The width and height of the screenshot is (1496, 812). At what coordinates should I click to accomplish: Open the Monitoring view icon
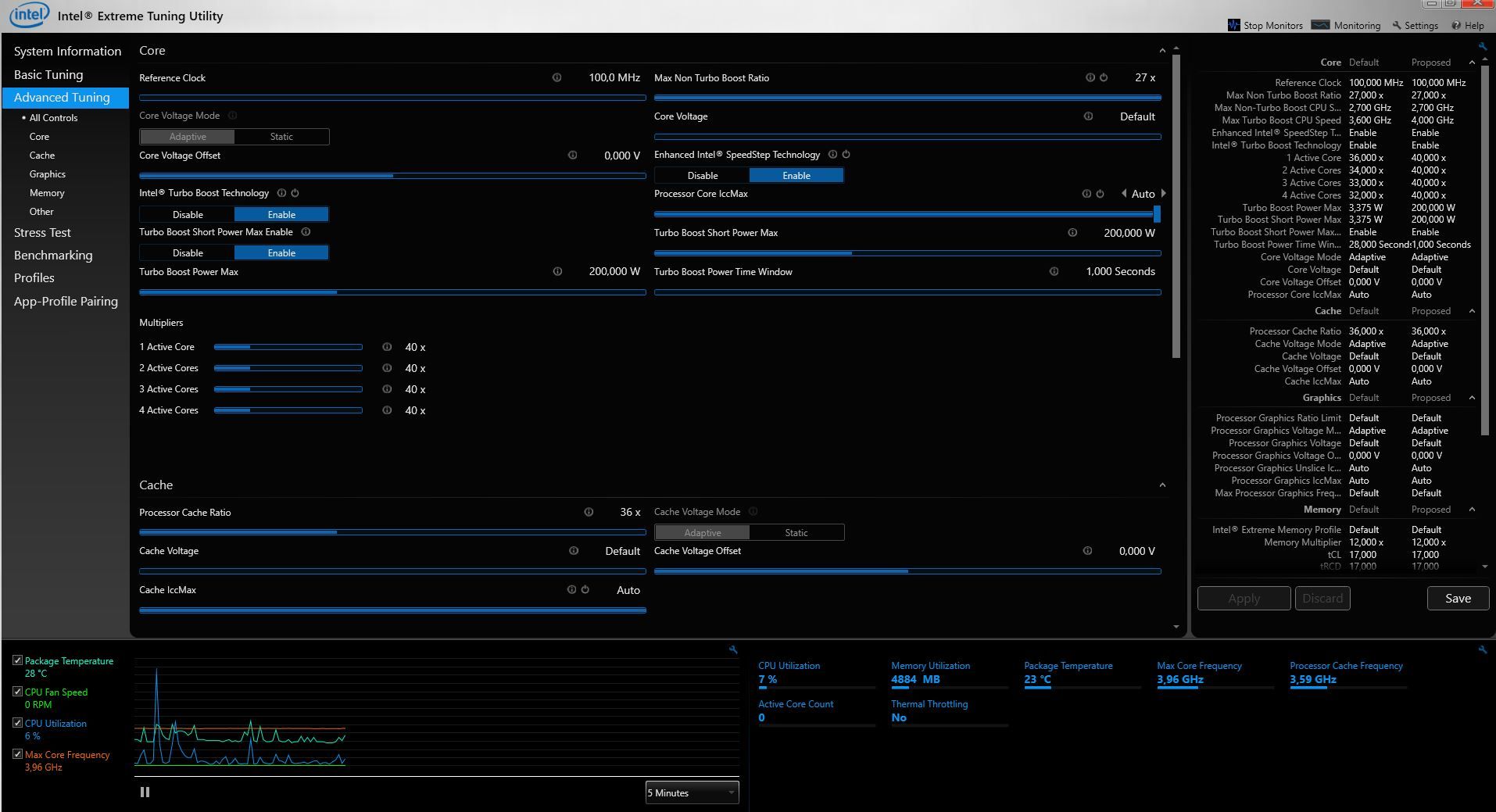[x=1320, y=25]
